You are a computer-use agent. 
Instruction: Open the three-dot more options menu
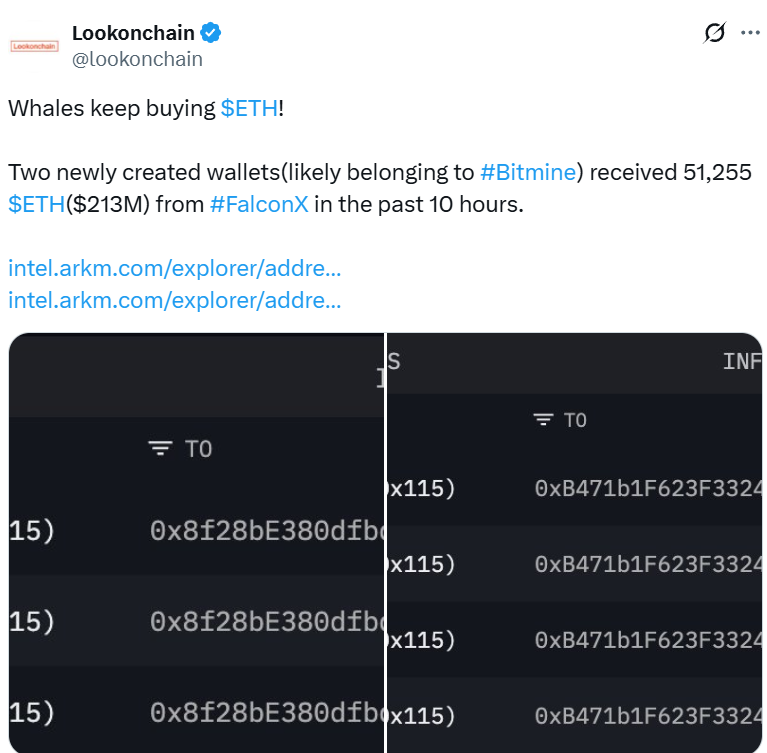[749, 33]
